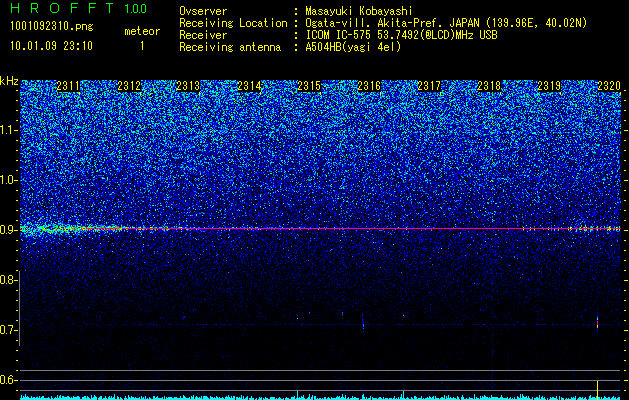
Task: Click the Receiving Location label
Action: coord(233,23)
